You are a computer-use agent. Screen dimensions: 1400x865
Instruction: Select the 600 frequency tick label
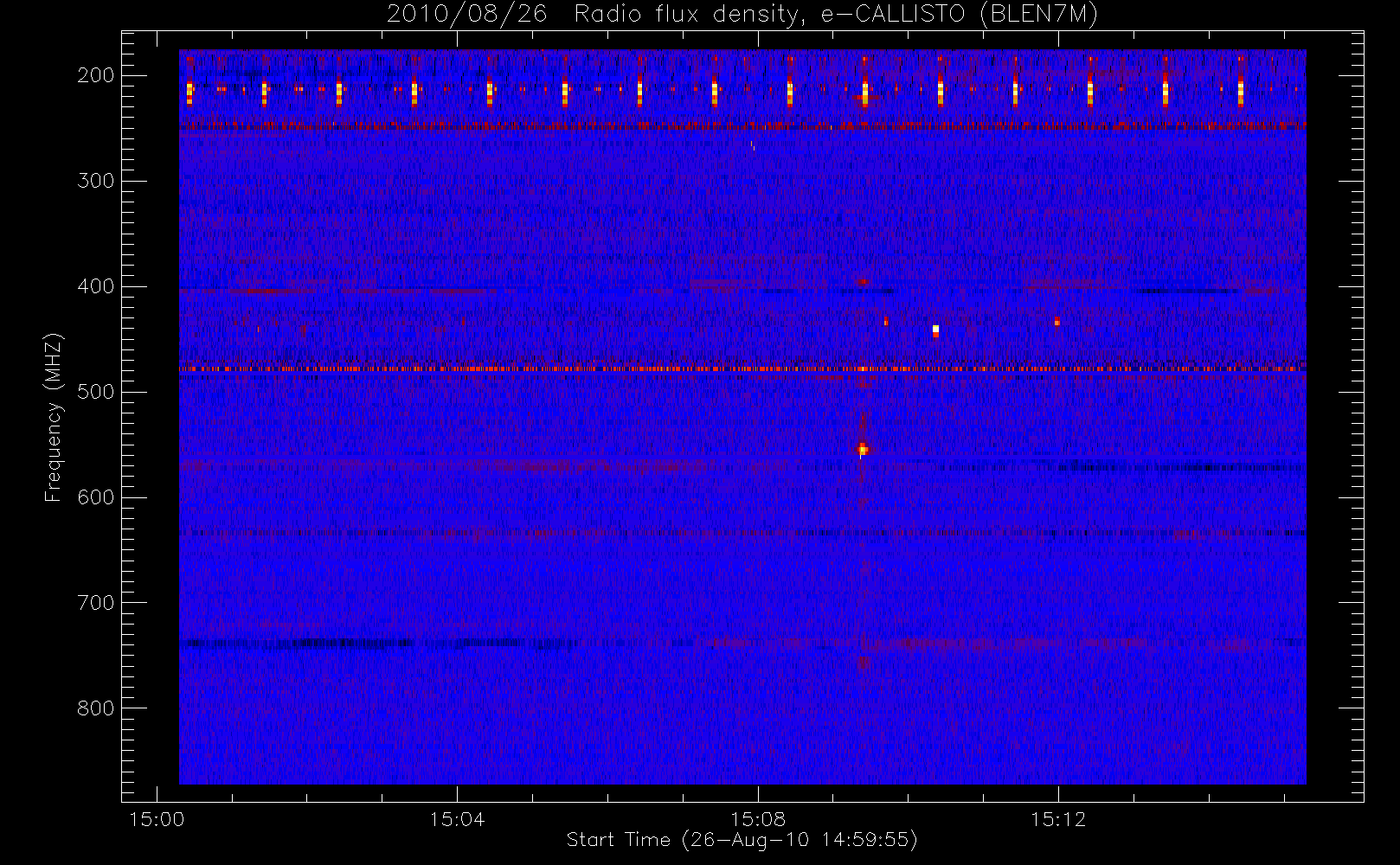pos(95,497)
